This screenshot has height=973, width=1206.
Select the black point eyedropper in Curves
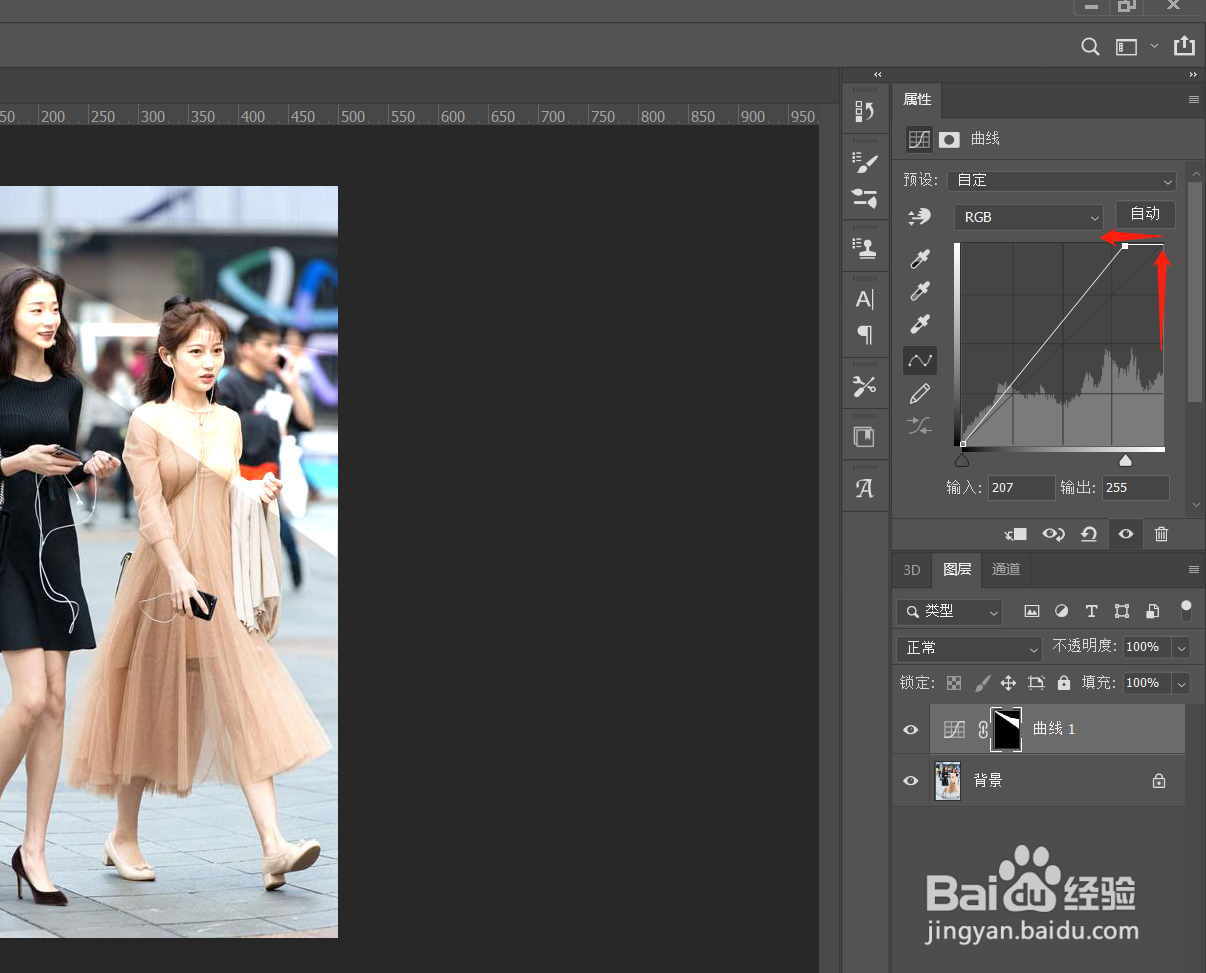[920, 260]
